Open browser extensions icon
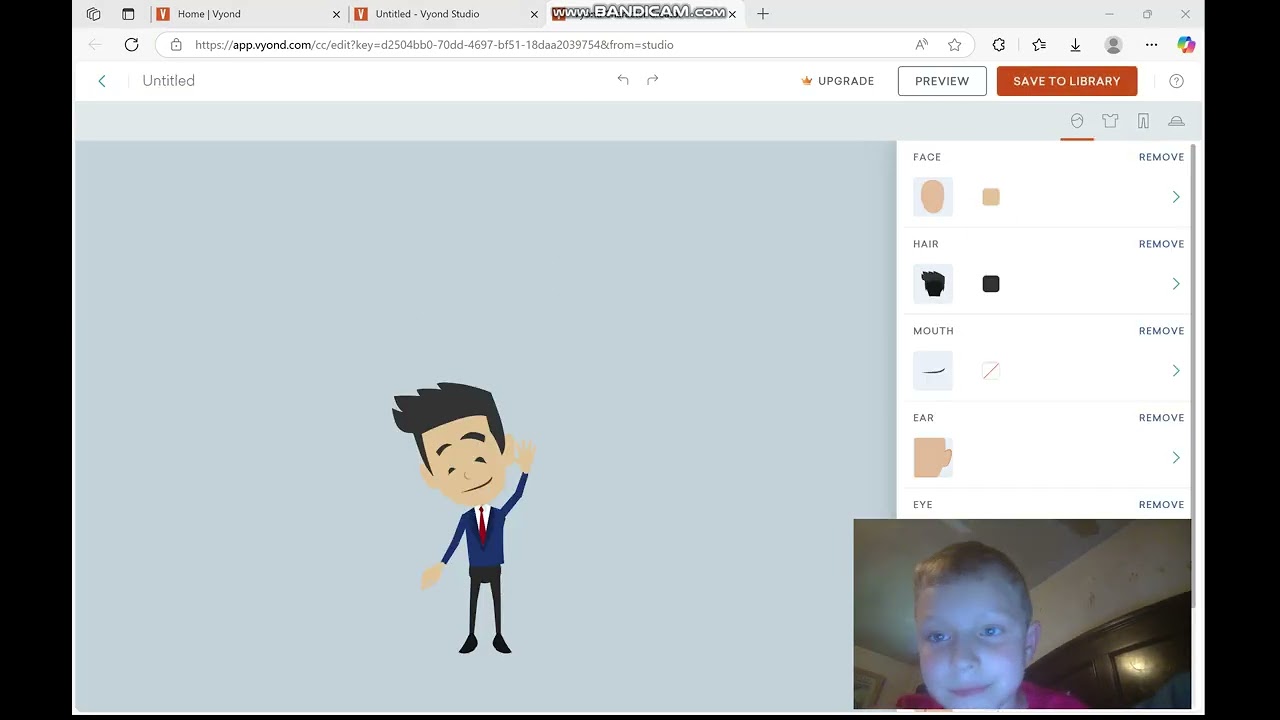 [x=998, y=45]
